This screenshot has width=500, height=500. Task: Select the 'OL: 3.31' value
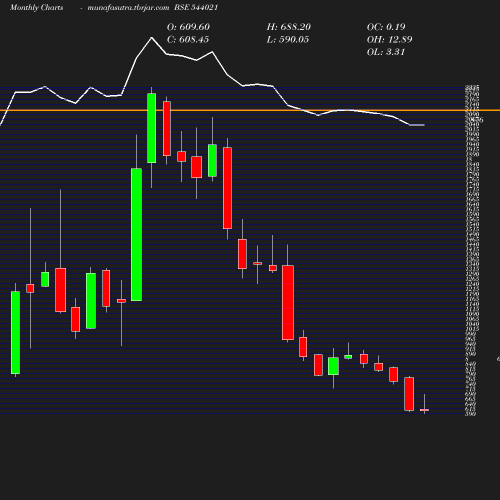386,52
